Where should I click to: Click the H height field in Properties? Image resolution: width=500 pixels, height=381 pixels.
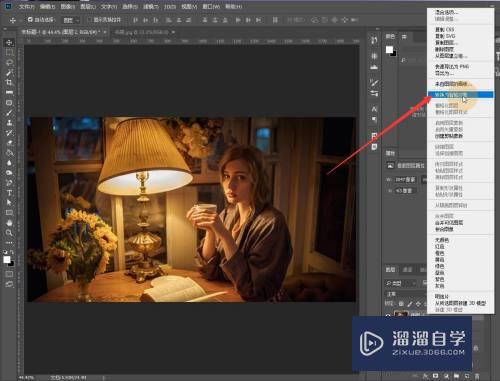coord(405,191)
